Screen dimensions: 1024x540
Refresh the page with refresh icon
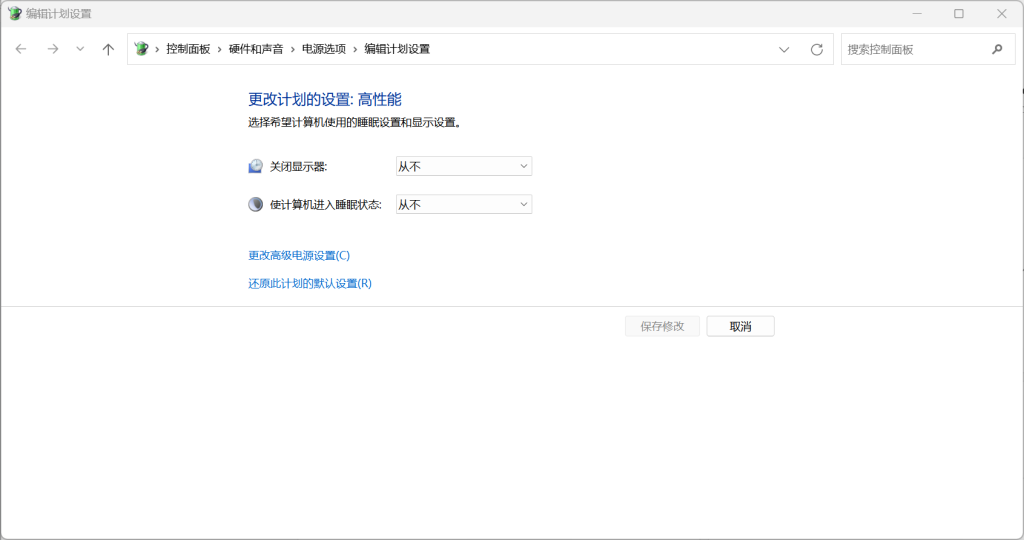click(816, 50)
